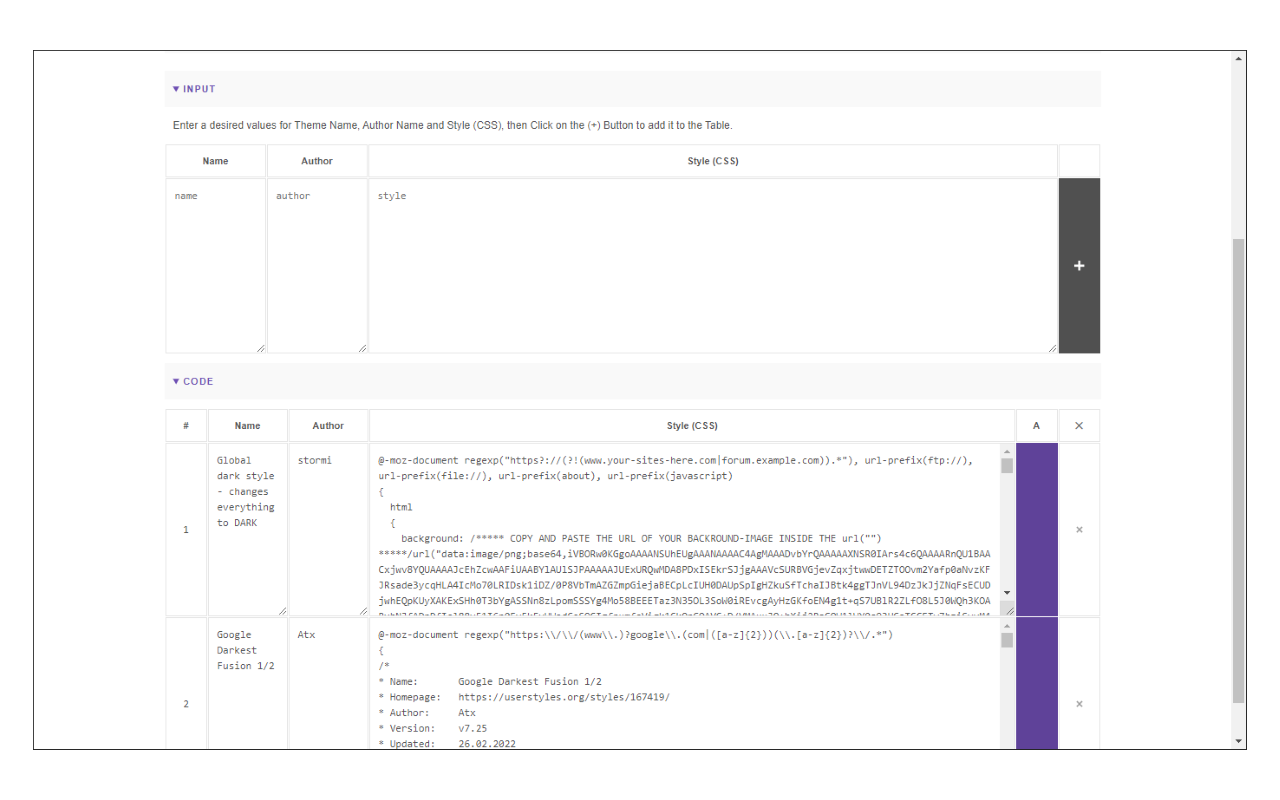The width and height of the screenshot is (1280, 800).
Task: Click inside row 2 style CSS code
Action: (x=685, y=684)
